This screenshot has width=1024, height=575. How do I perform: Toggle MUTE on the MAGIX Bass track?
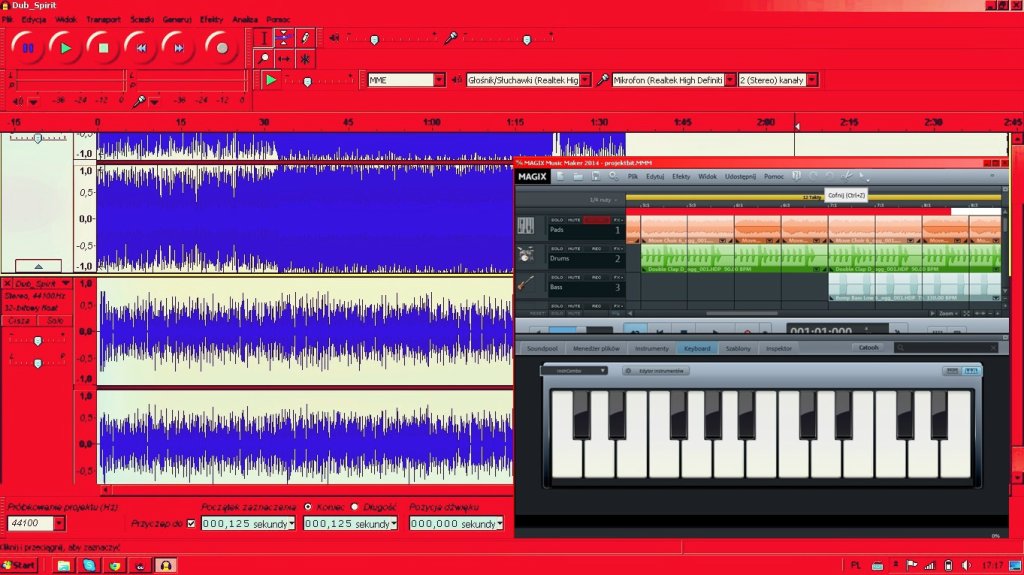point(574,278)
